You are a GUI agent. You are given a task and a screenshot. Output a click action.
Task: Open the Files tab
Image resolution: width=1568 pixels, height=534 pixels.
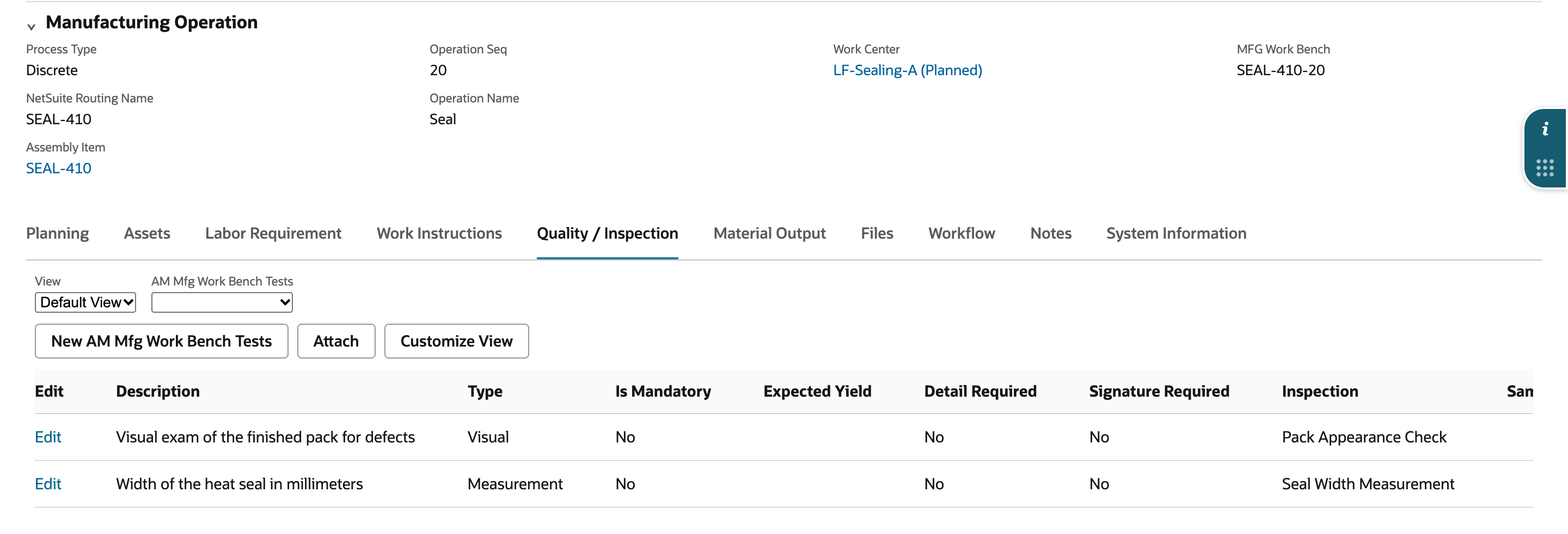pos(877,233)
